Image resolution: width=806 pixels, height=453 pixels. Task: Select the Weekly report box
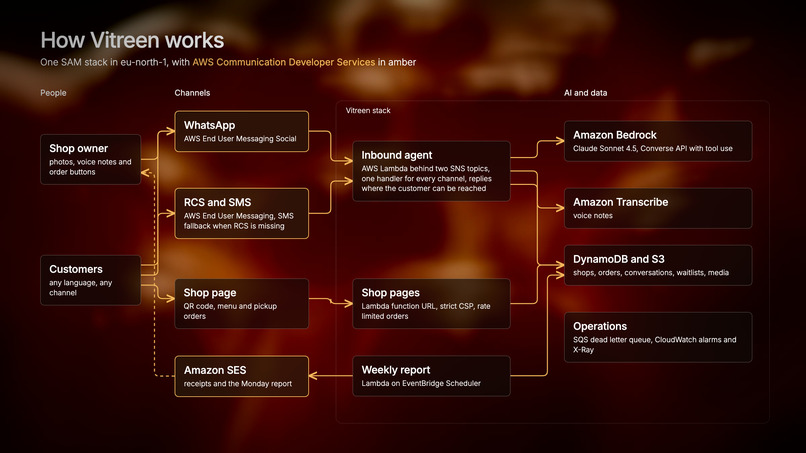431,376
